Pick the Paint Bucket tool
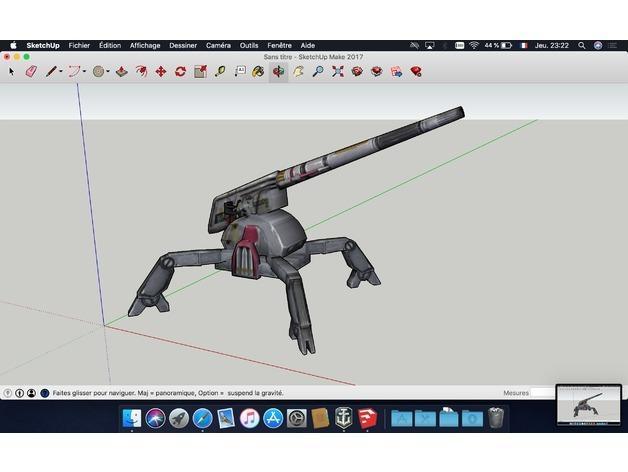The image size is (628, 472). pyautogui.click(x=258, y=72)
